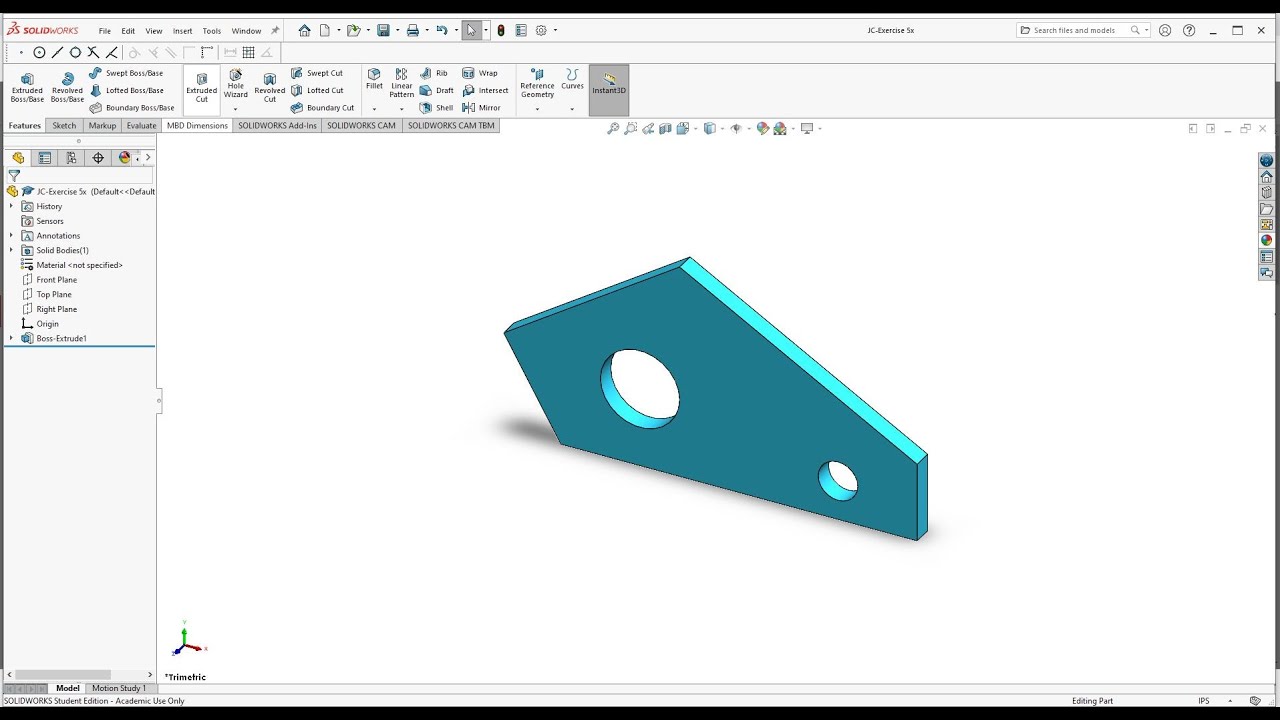This screenshot has height=720, width=1280.
Task: Open the Hole Wizard tool
Action: pyautogui.click(x=236, y=84)
